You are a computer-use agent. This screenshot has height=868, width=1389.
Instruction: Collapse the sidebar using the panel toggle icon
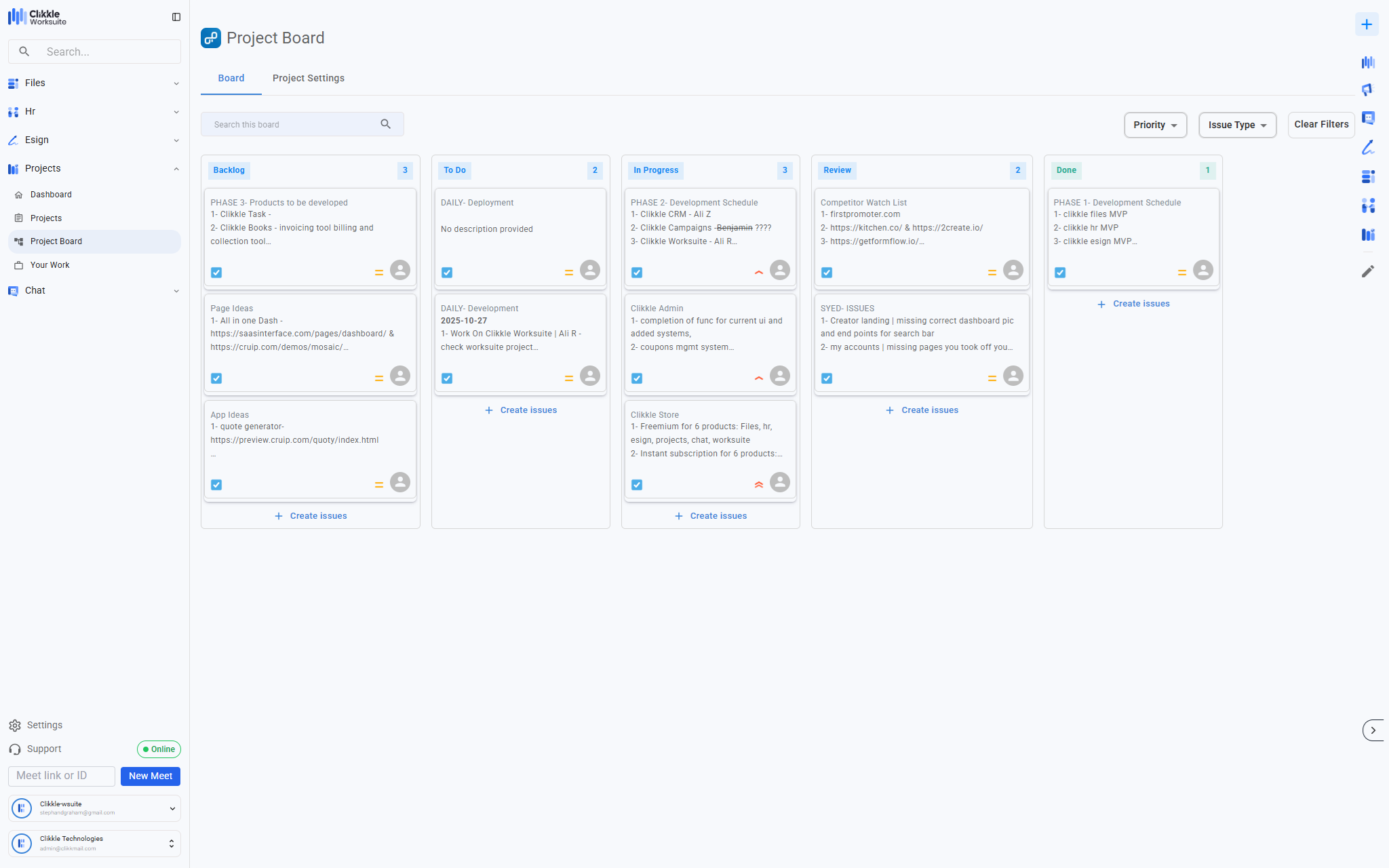tap(176, 17)
